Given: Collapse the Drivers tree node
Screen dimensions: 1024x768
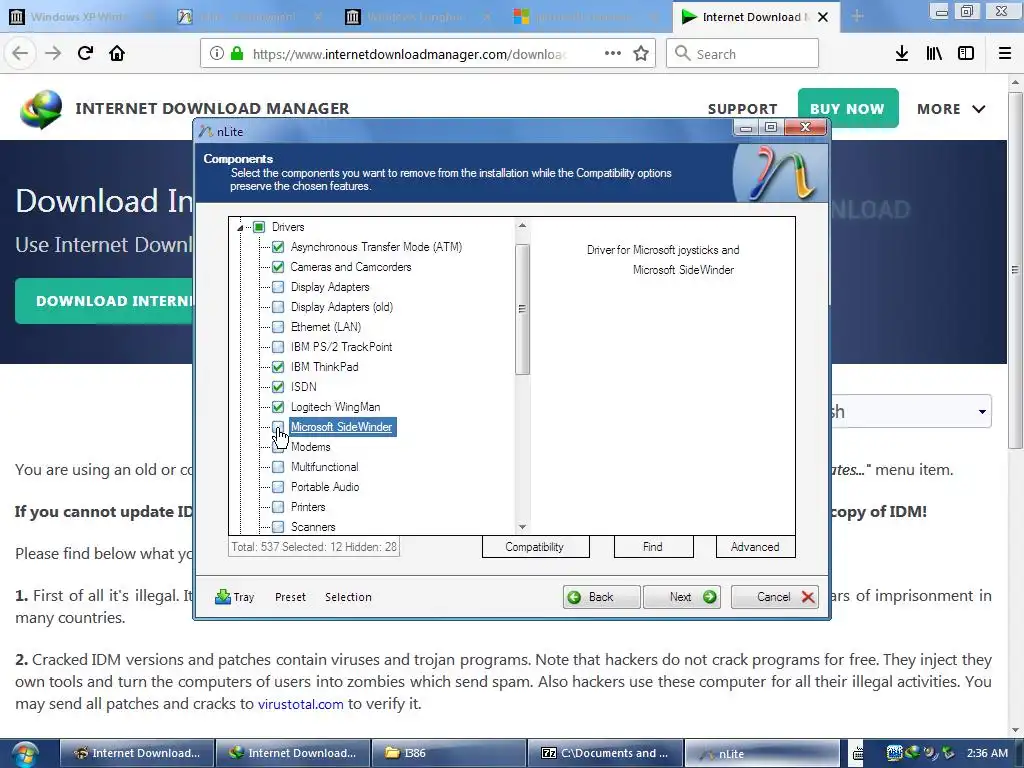Looking at the screenshot, I should point(240,227).
